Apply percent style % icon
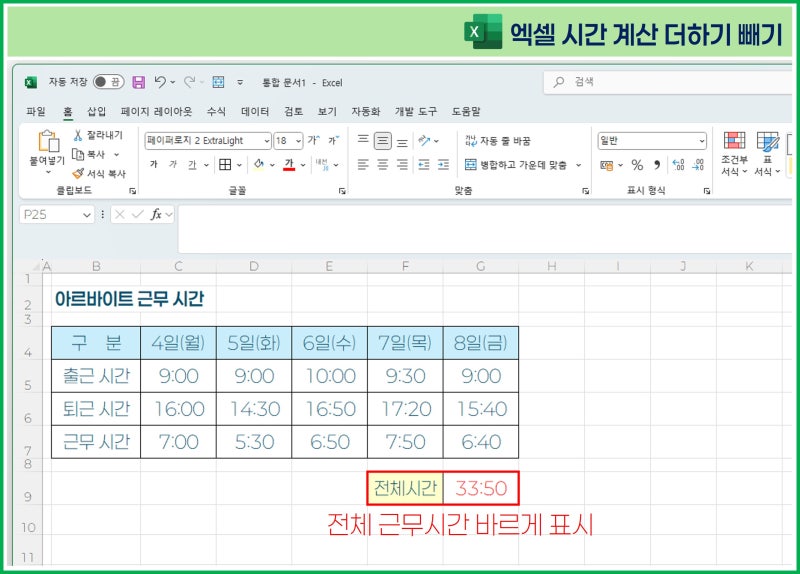800x574 pixels. pyautogui.click(x=637, y=165)
